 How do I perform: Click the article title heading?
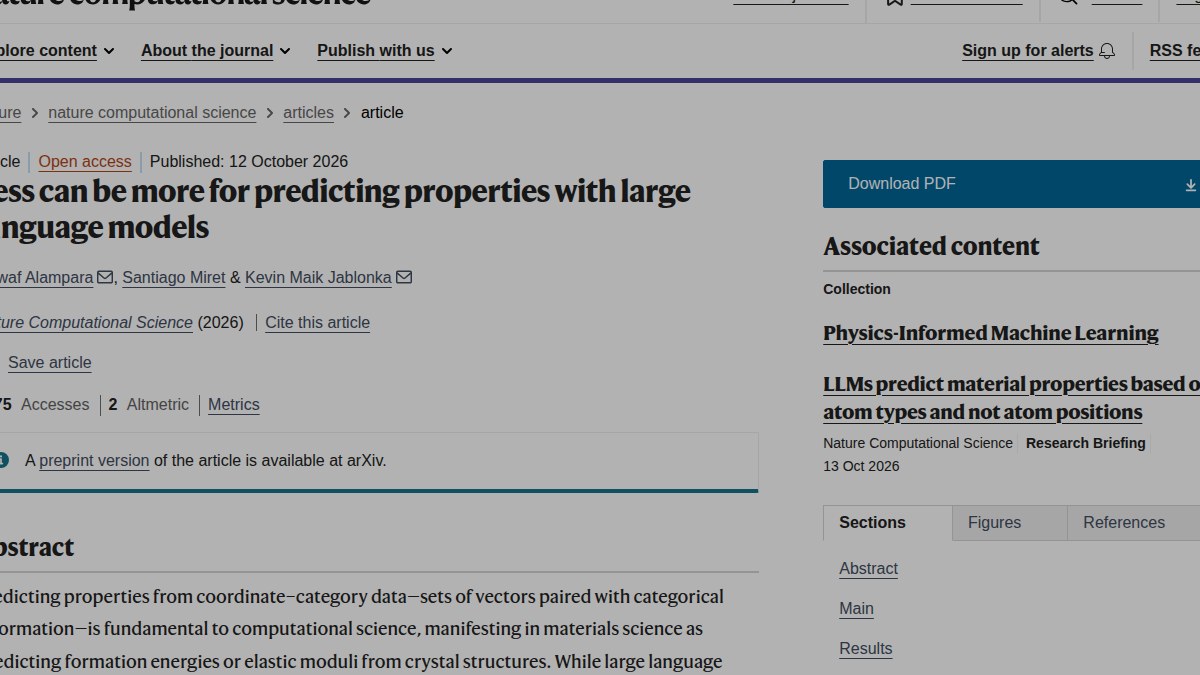(345, 209)
